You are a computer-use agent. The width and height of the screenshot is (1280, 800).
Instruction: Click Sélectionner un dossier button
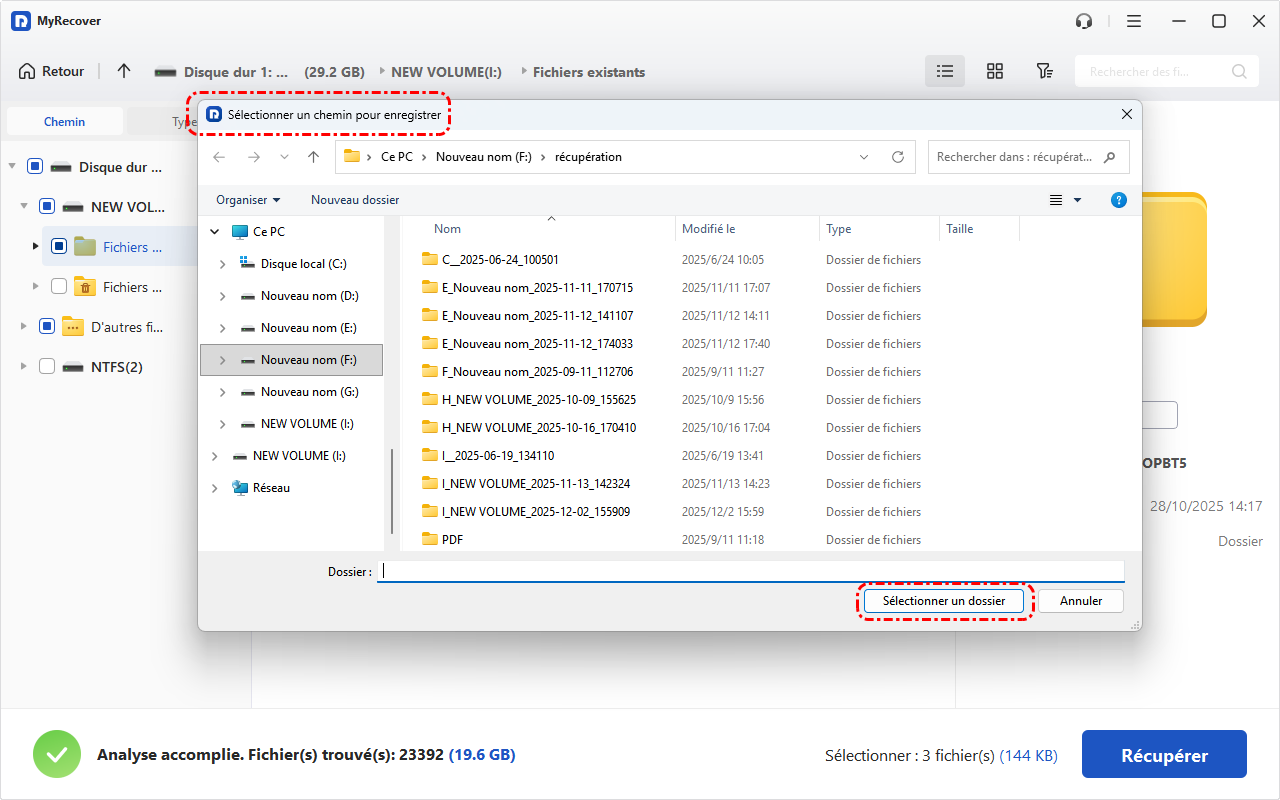click(944, 601)
